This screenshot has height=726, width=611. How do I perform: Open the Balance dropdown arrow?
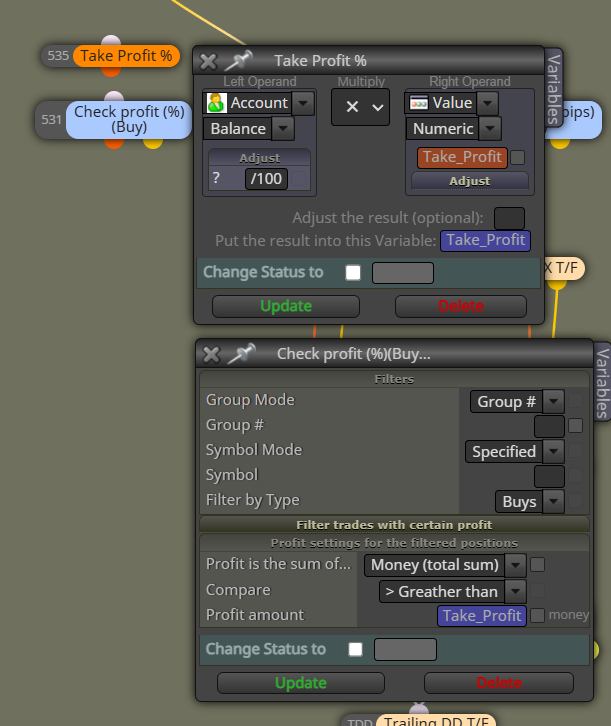[x=283, y=129]
